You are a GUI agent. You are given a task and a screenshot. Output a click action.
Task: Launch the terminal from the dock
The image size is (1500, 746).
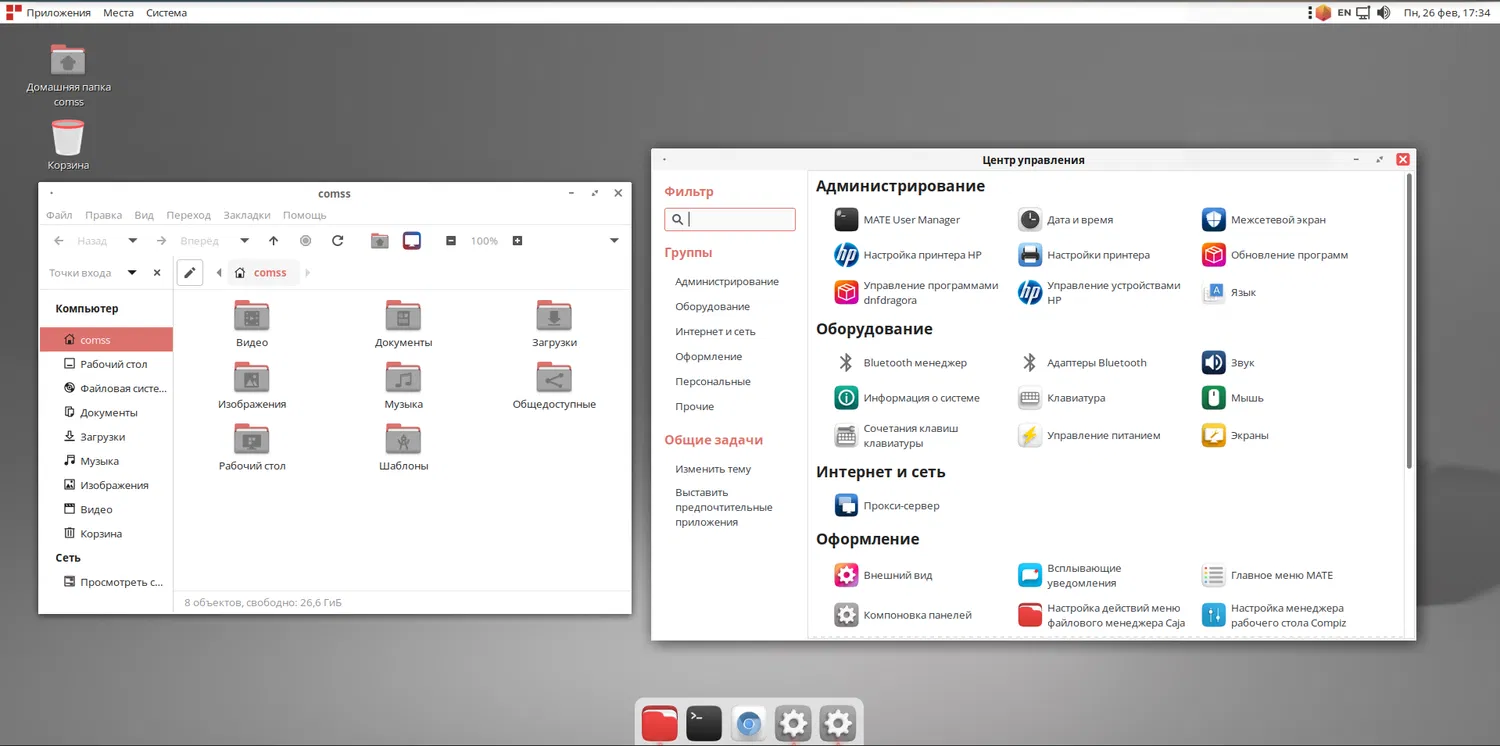pyautogui.click(x=704, y=723)
